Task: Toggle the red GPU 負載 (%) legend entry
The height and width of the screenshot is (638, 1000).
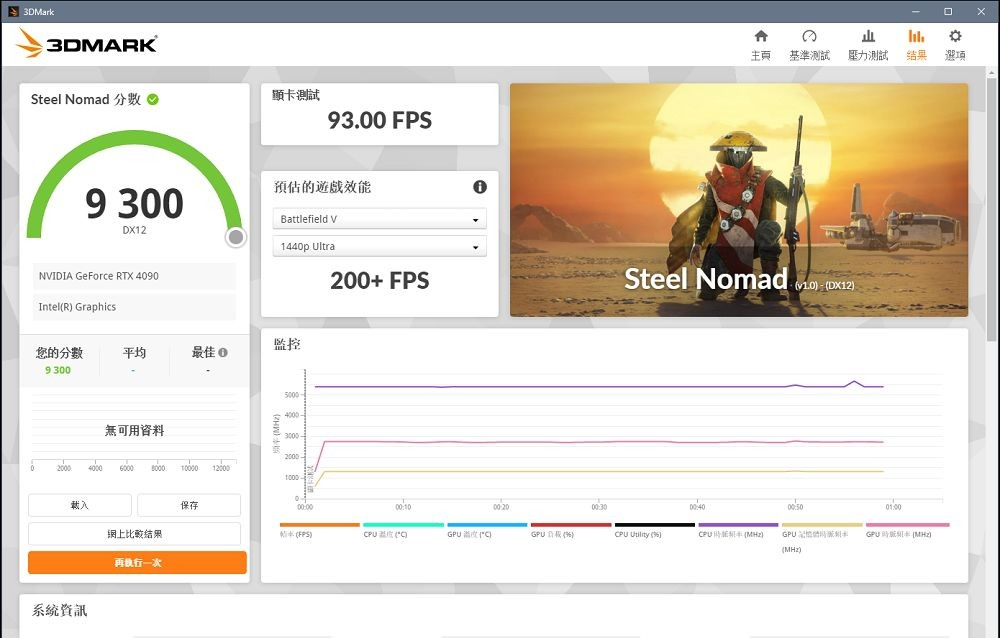Action: 571,531
